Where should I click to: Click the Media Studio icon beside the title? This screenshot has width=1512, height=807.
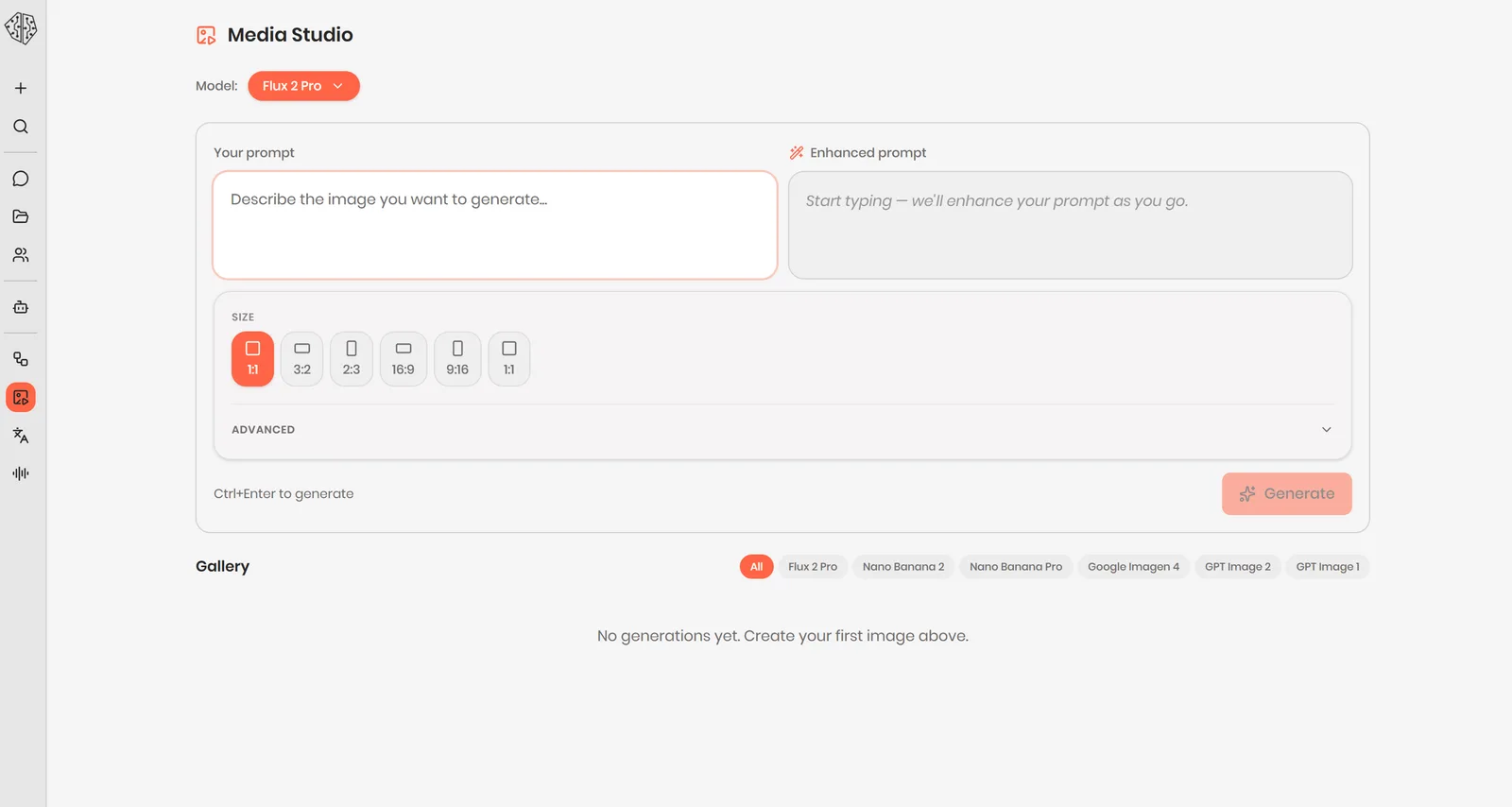click(206, 35)
